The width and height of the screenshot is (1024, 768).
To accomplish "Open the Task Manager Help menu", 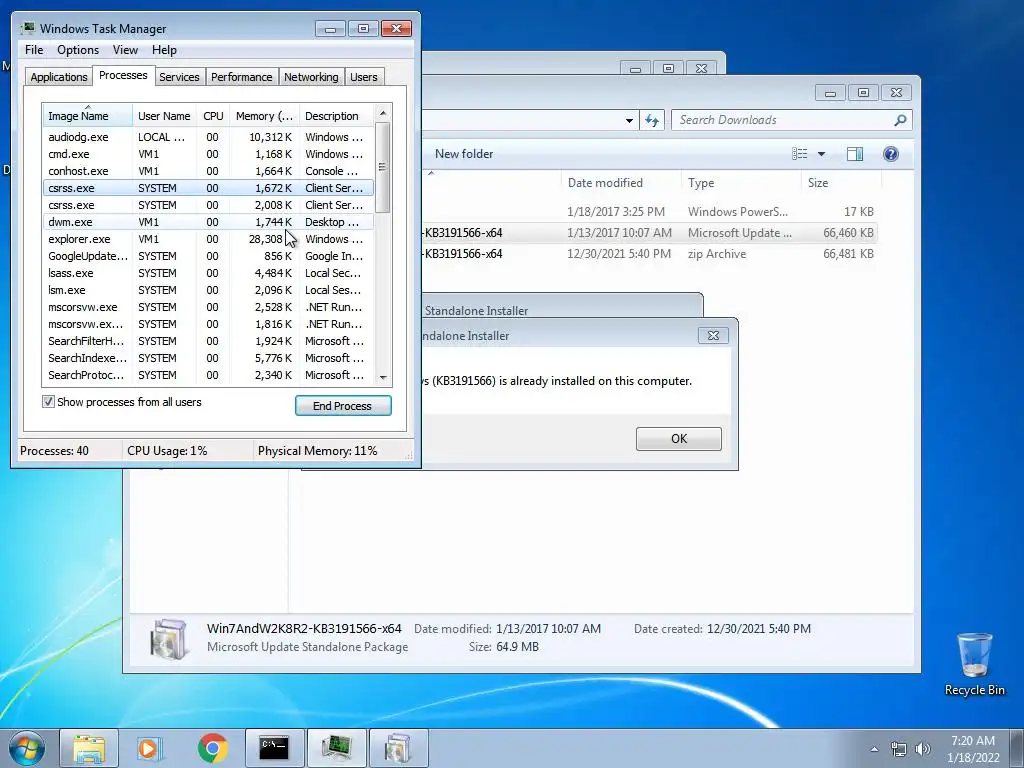I will (164, 50).
